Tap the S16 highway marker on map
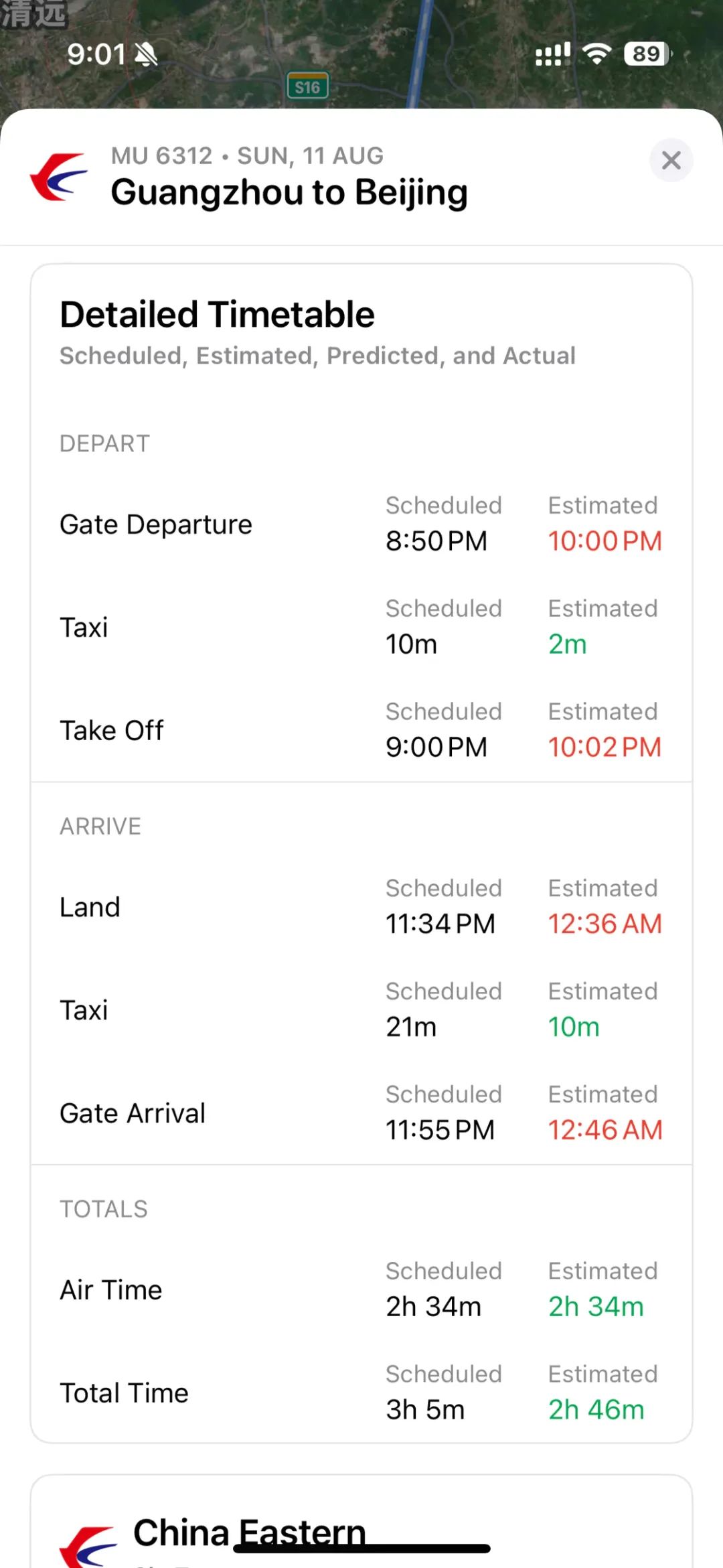723x1568 pixels. coord(308,86)
